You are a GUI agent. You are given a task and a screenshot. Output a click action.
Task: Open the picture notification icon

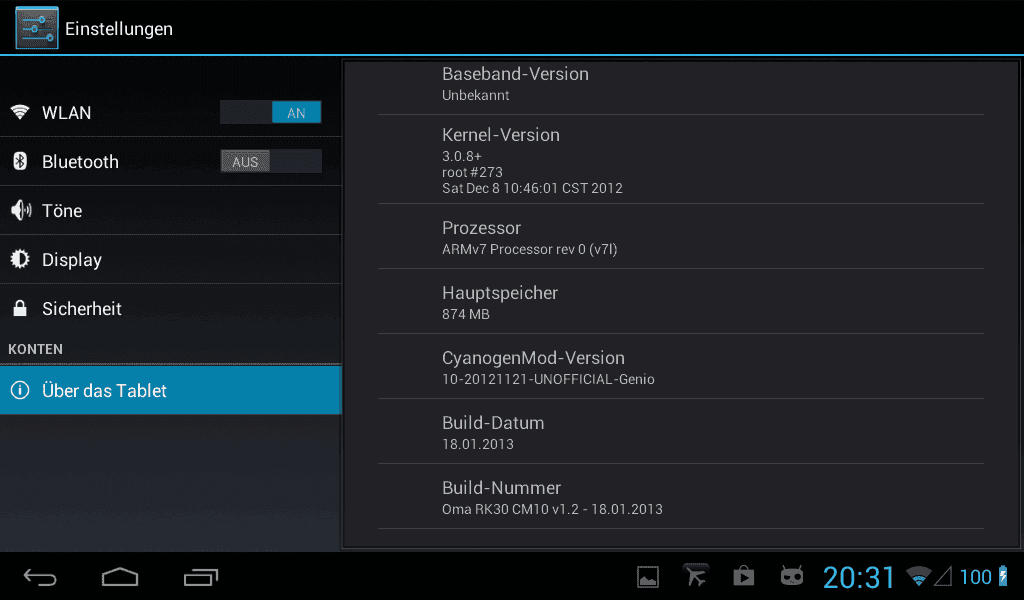coord(648,577)
